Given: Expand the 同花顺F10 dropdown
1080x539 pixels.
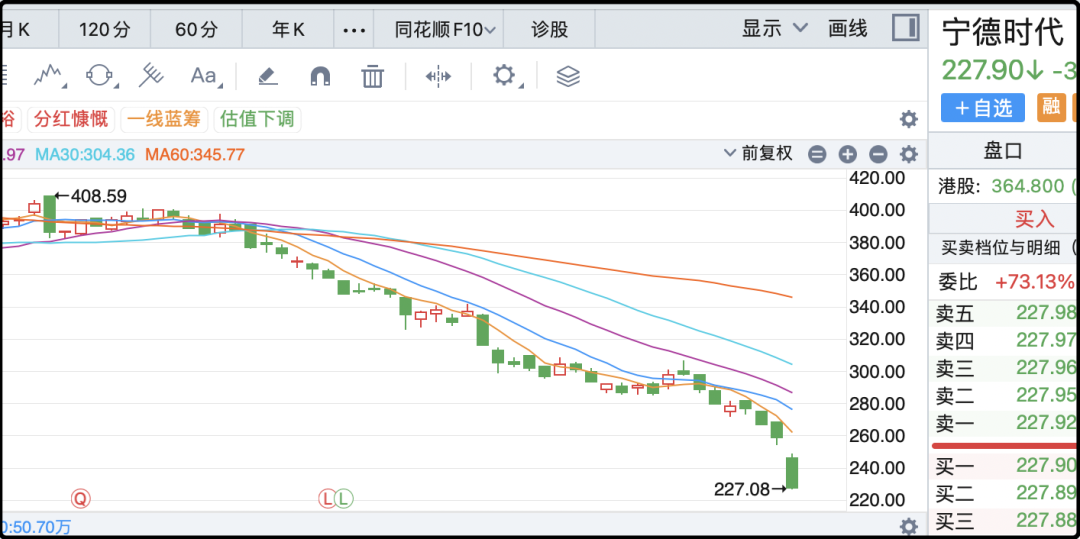Looking at the screenshot, I should [446, 30].
